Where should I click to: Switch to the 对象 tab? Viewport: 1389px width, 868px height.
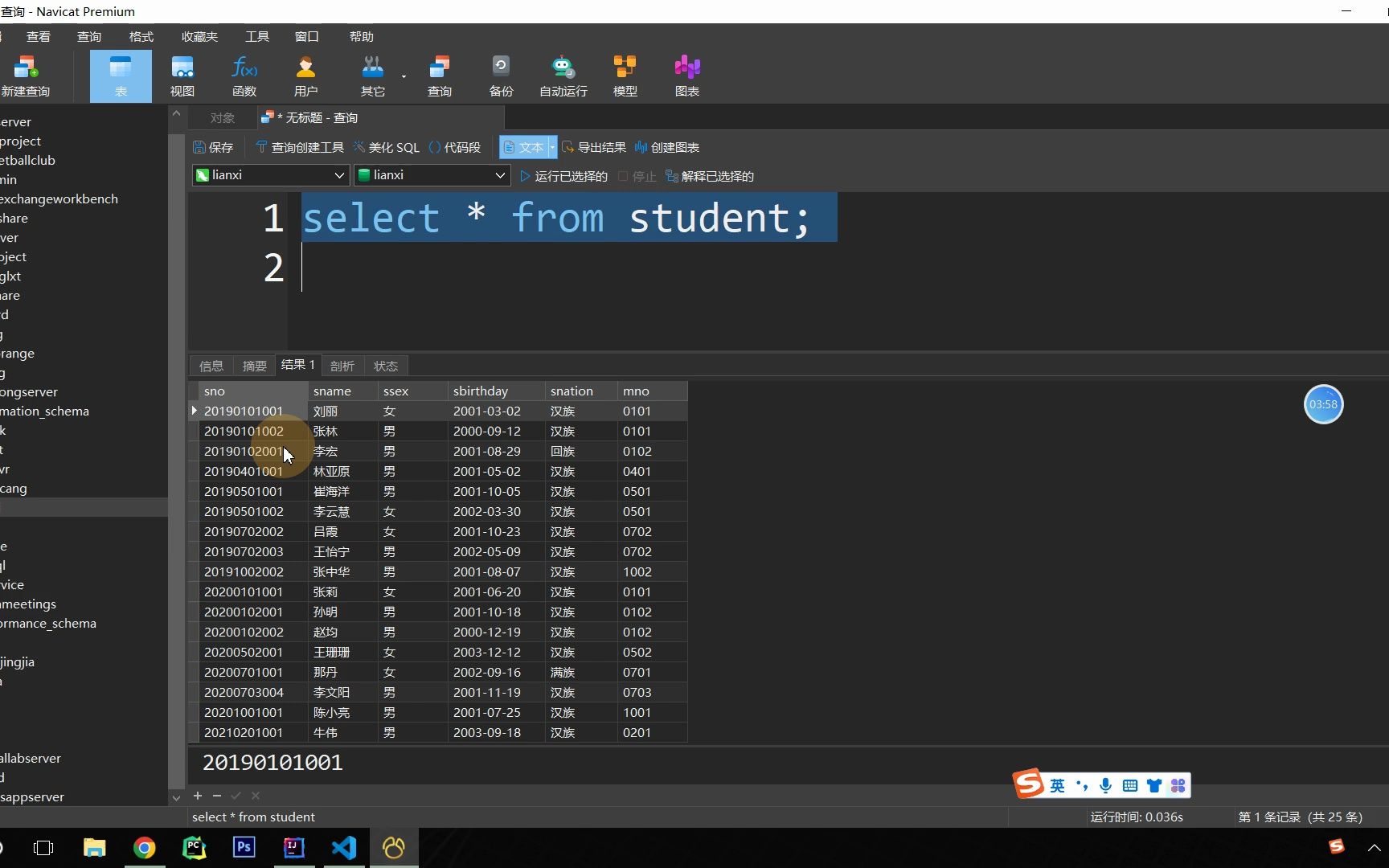(x=223, y=117)
